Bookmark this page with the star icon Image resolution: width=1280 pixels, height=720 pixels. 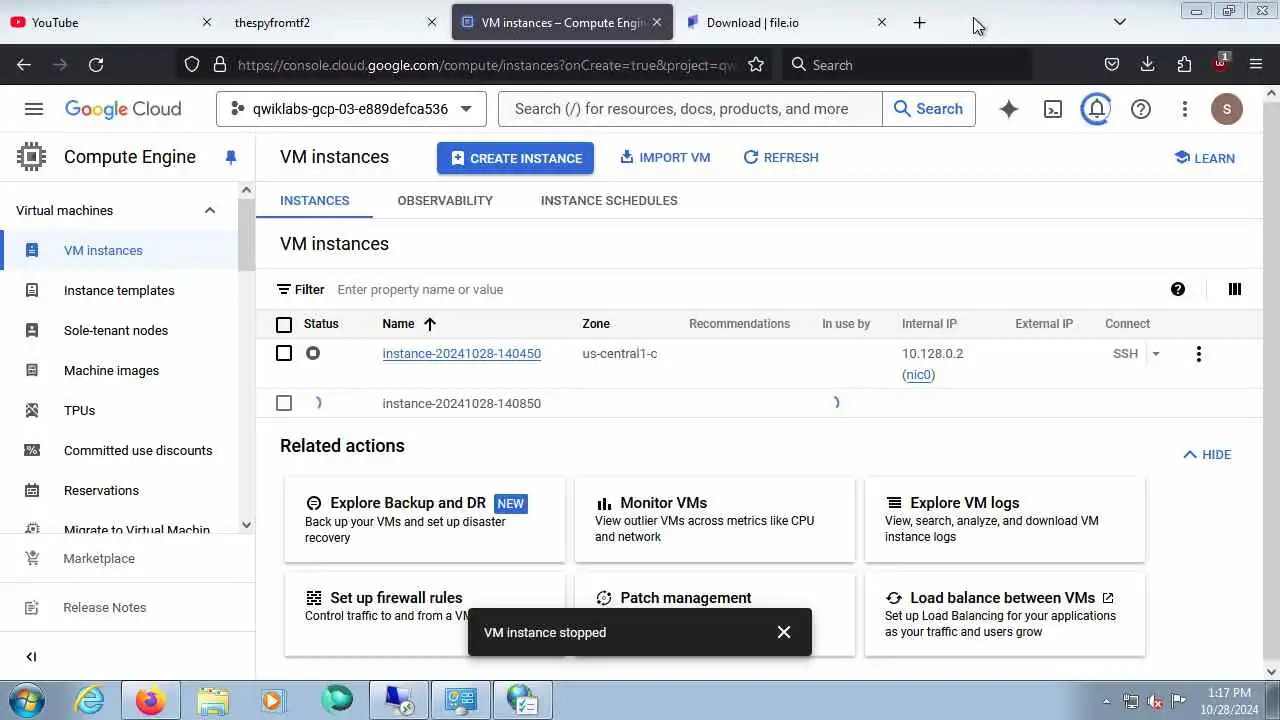tap(756, 64)
